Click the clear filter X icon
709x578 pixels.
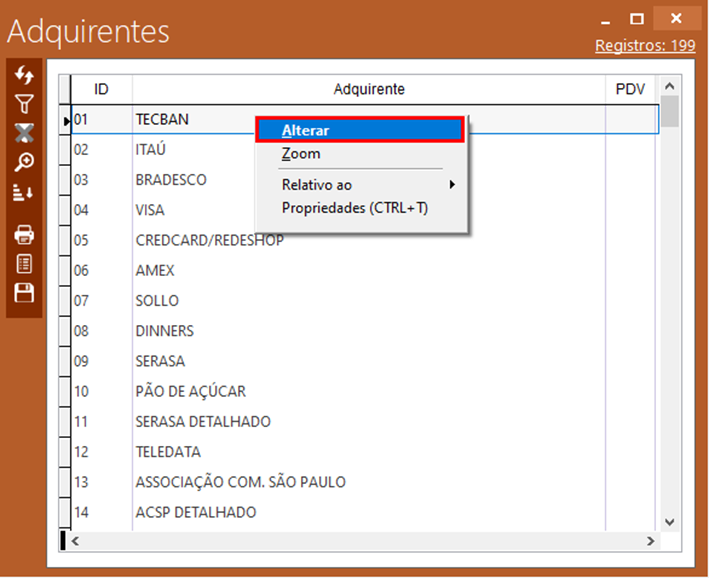tap(25, 132)
